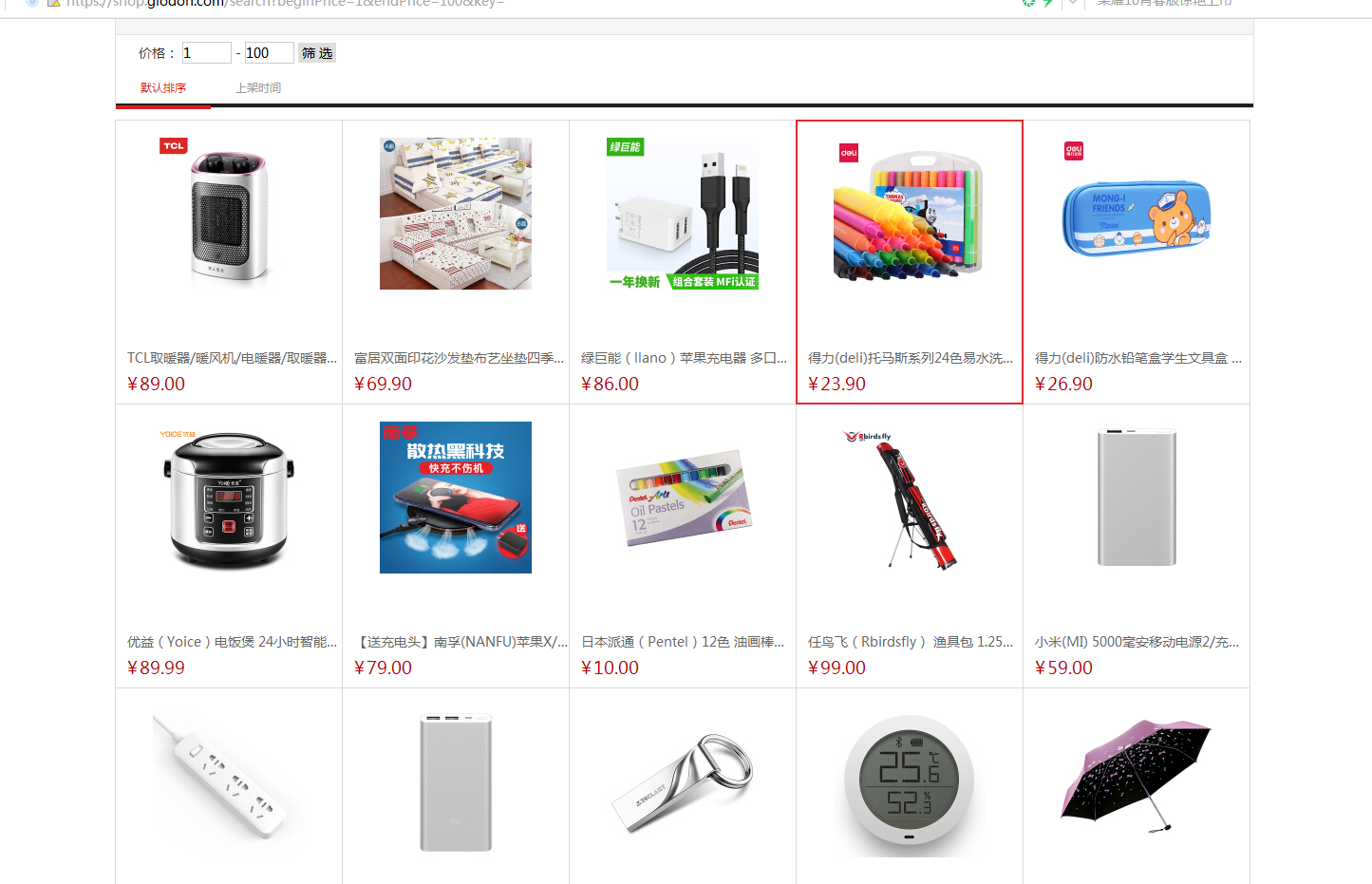This screenshot has width=1372, height=884.
Task: Open the 南孚(NANFU) wireless charger title link
Action: tap(460, 642)
